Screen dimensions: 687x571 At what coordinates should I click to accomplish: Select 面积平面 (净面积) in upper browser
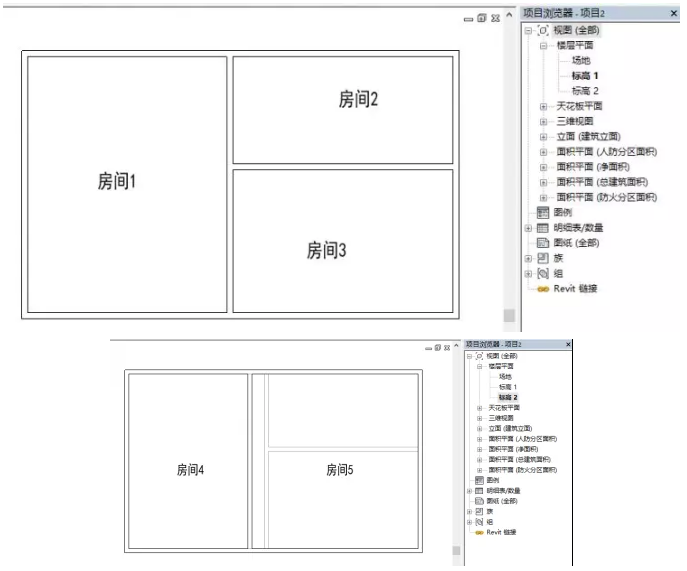pyautogui.click(x=596, y=167)
